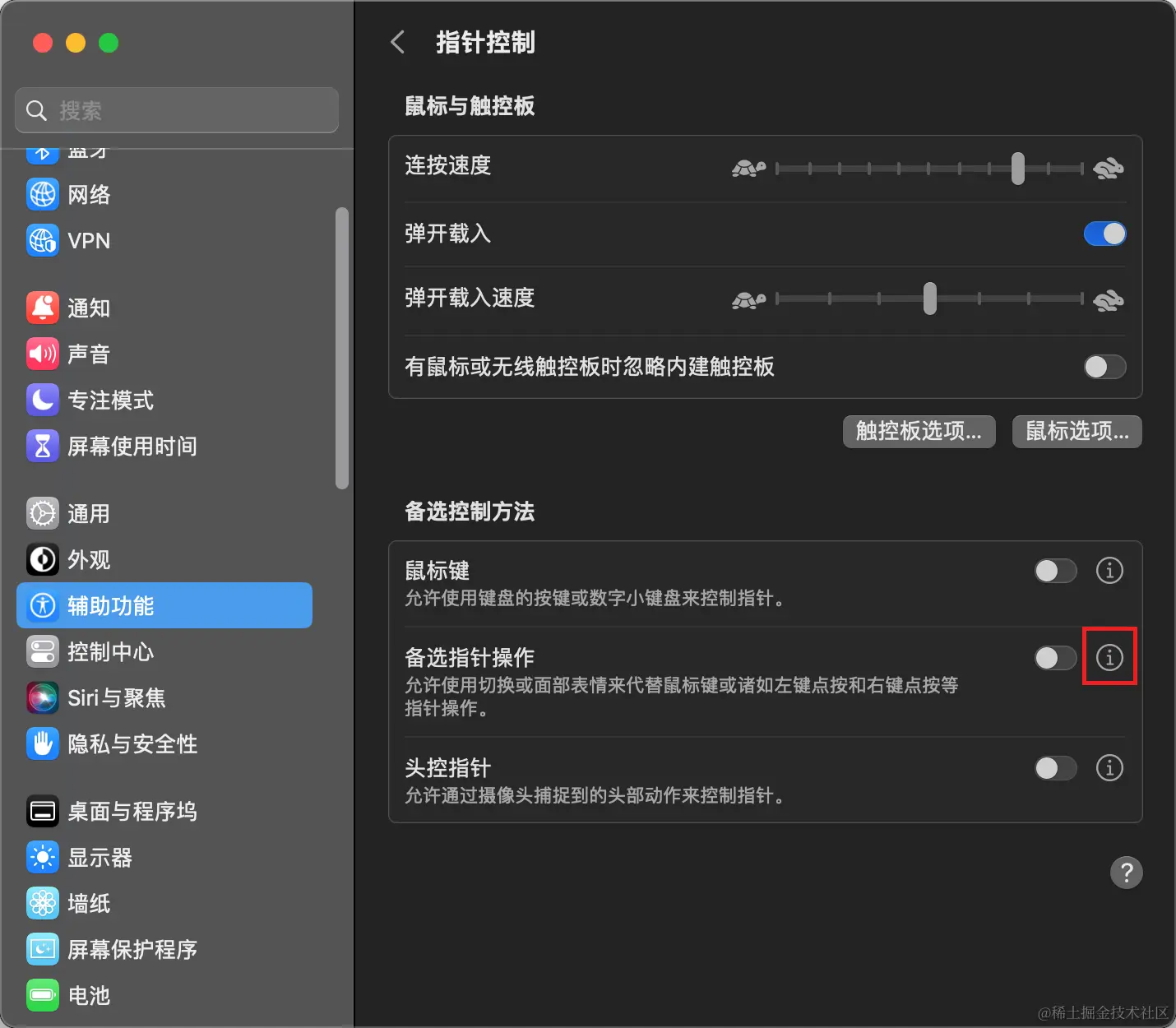Click the 墙纸 flower icon
Screen dimensions: 1176x1028
pos(43,904)
